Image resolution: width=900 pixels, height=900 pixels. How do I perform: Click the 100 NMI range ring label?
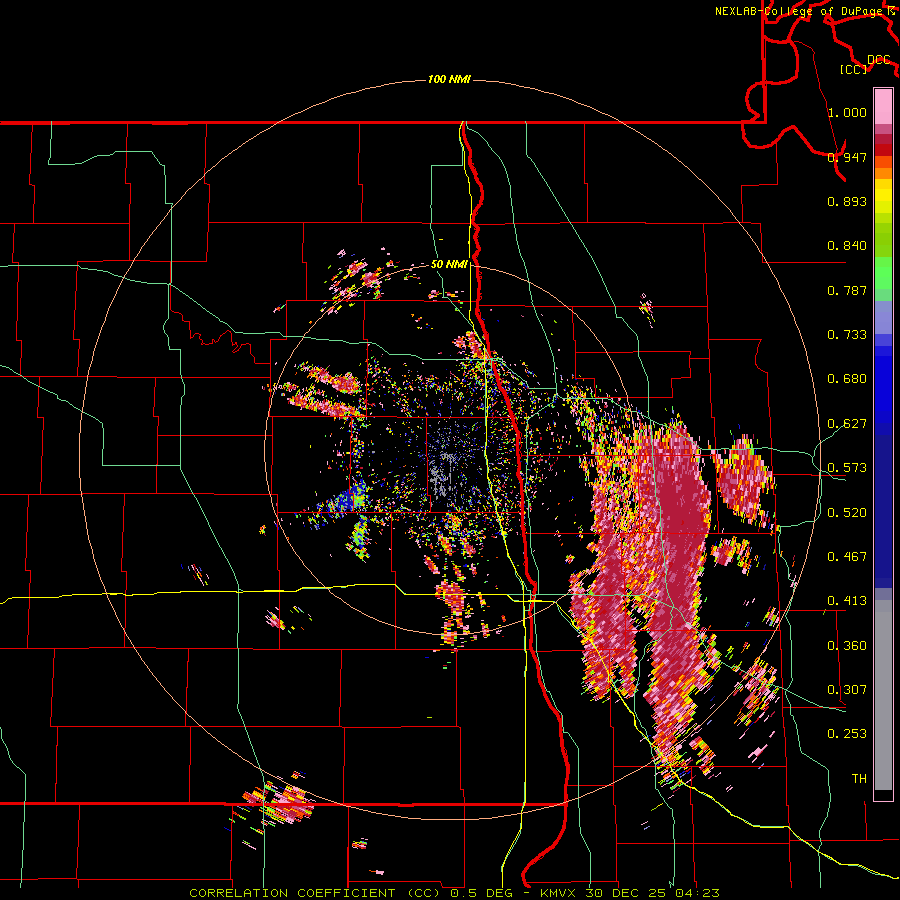(449, 79)
